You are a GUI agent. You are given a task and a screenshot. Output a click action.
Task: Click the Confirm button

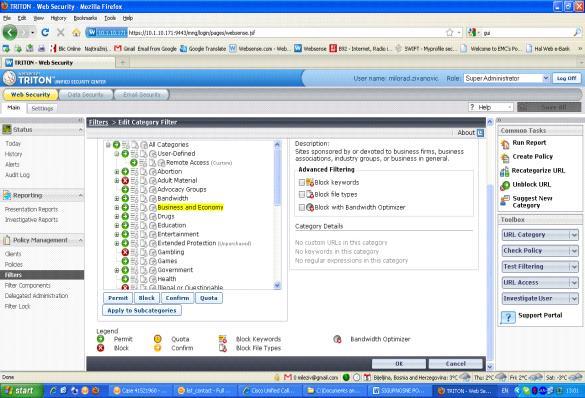177,298
